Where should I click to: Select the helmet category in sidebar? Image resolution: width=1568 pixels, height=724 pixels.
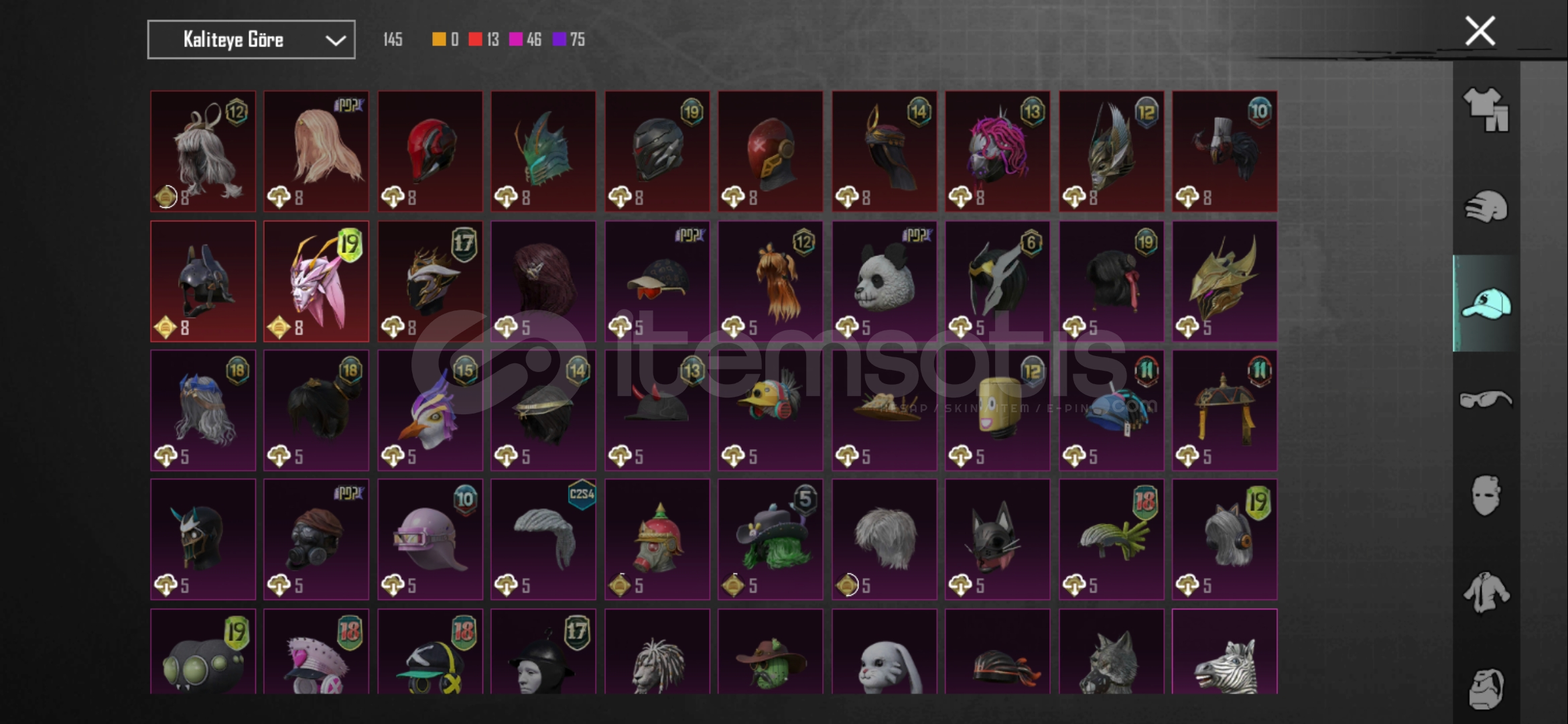1486,206
